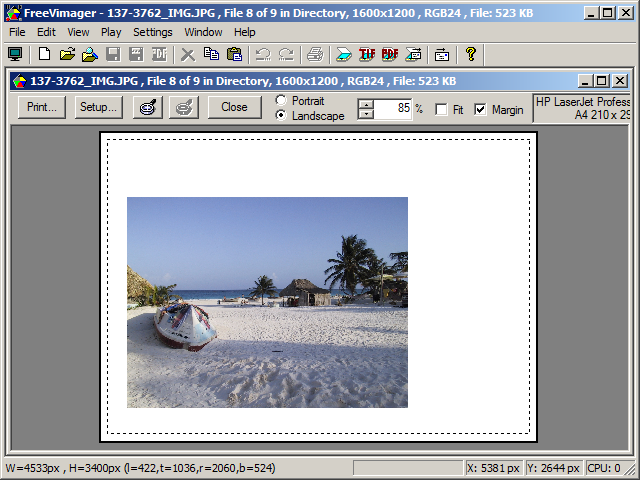
Task: Select the Landscape orientation option
Action: tap(281, 116)
